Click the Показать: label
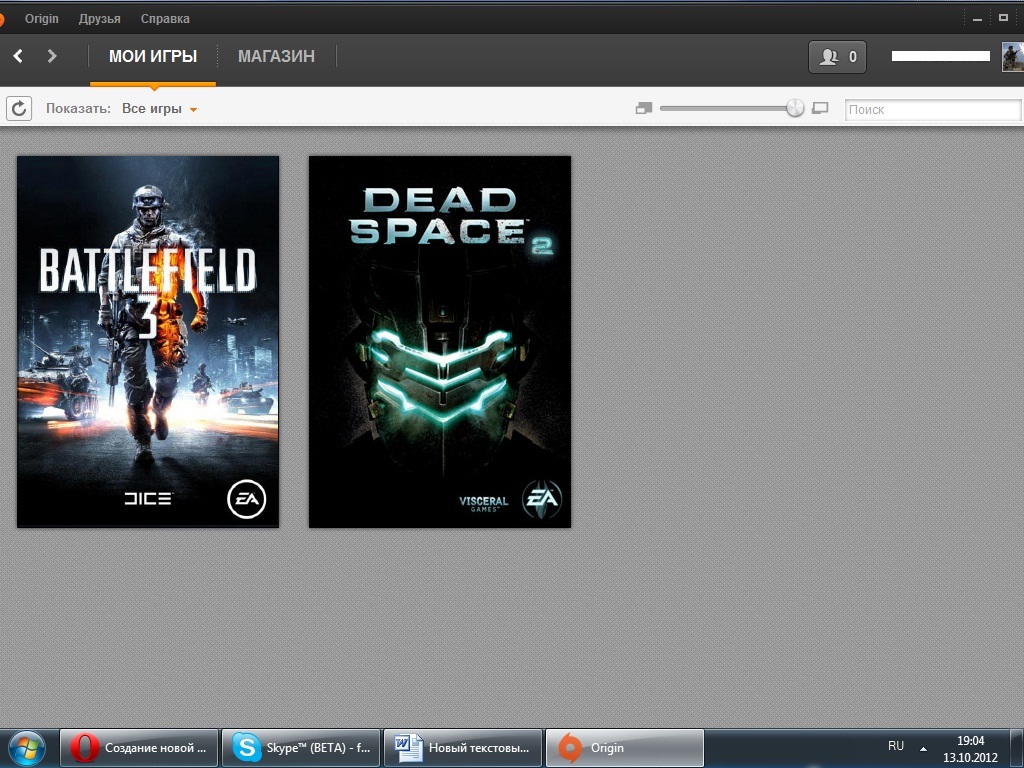Viewport: 1024px width, 768px height. [78, 108]
